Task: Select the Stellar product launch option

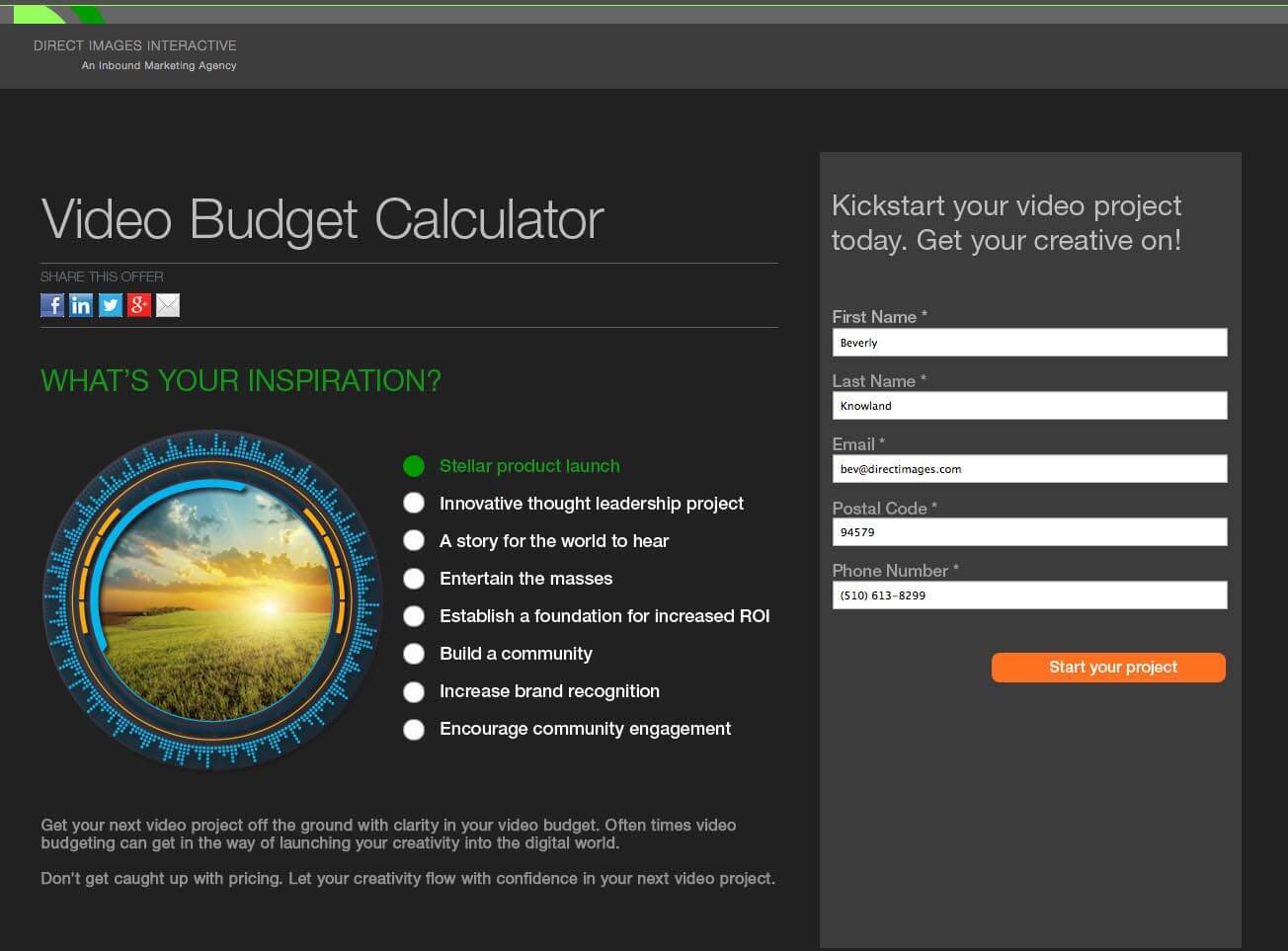Action: (x=414, y=466)
